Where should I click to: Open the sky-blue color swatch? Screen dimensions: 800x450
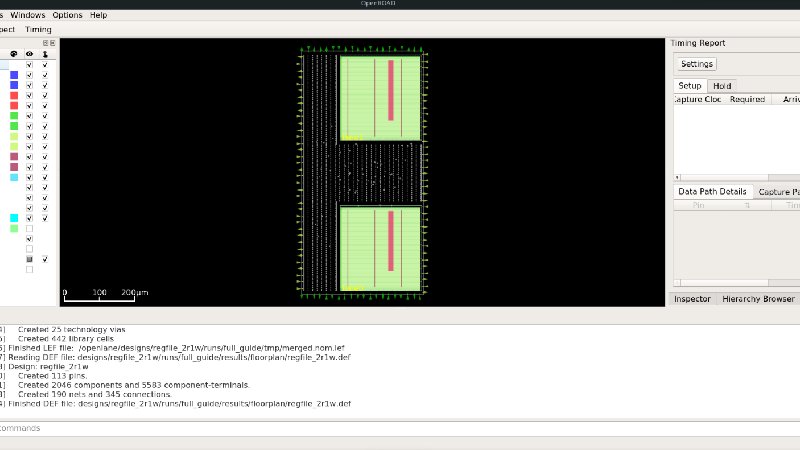click(x=14, y=178)
